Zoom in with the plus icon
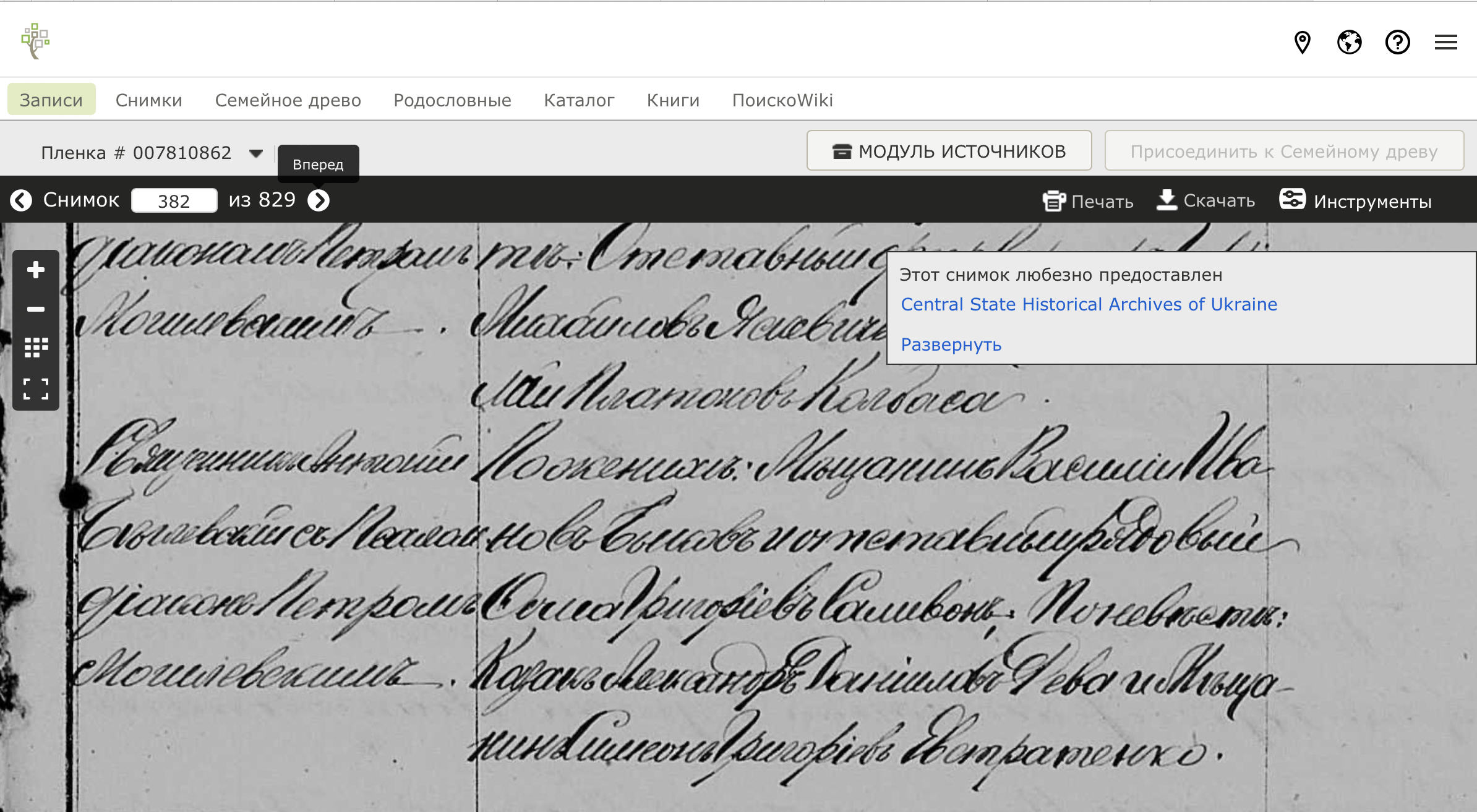The image size is (1477, 812). click(36, 270)
